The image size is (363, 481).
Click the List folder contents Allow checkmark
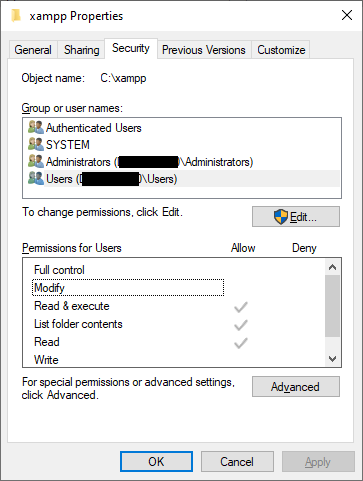(x=241, y=325)
